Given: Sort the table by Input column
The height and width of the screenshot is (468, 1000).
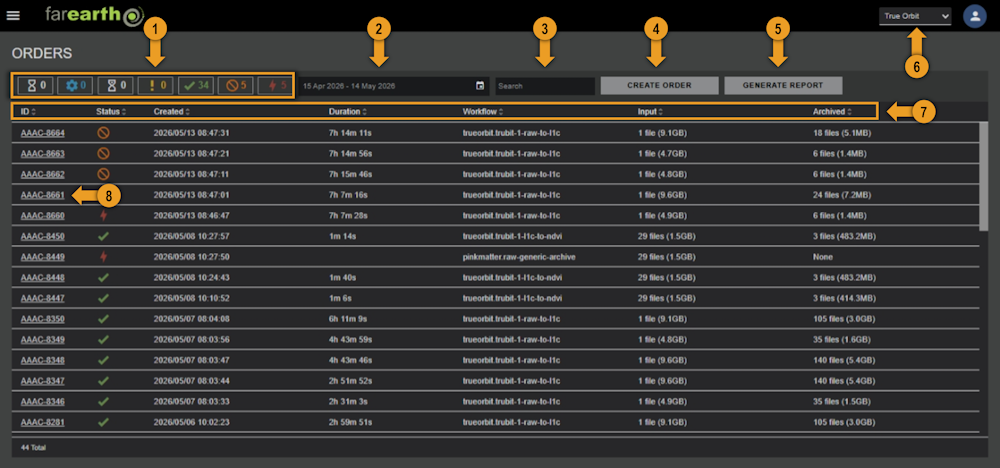Looking at the screenshot, I should pos(651,112).
